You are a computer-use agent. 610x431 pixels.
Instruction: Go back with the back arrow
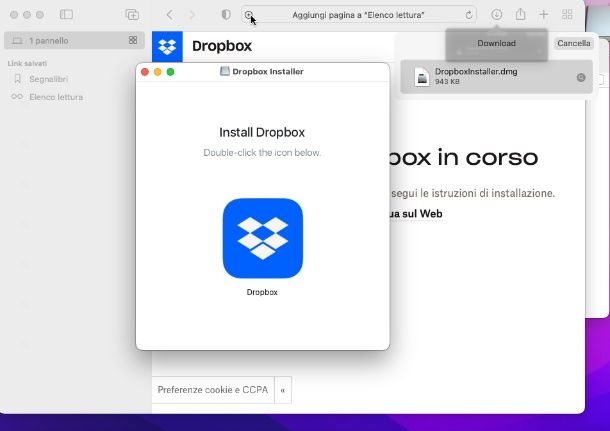pos(169,15)
